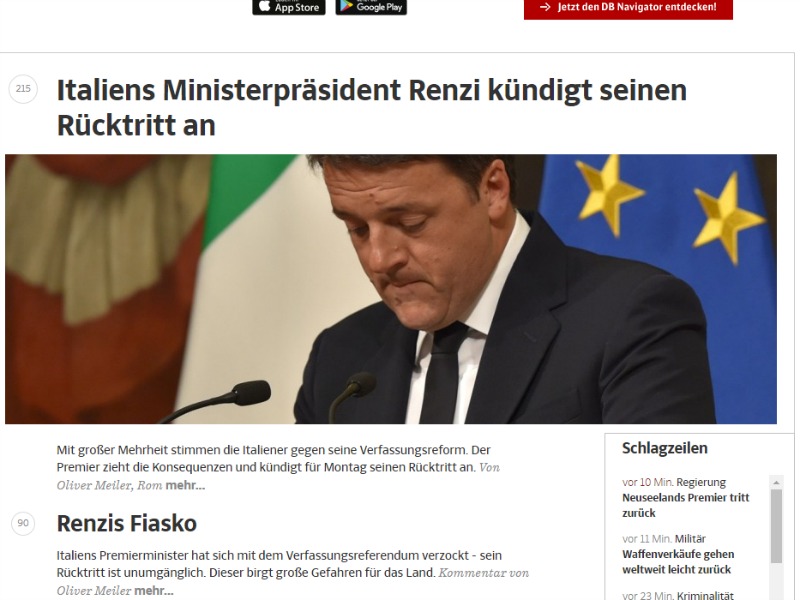The image size is (800, 600).
Task: Open Neuseelands Premier tritt zurück headline
Action: 685,505
